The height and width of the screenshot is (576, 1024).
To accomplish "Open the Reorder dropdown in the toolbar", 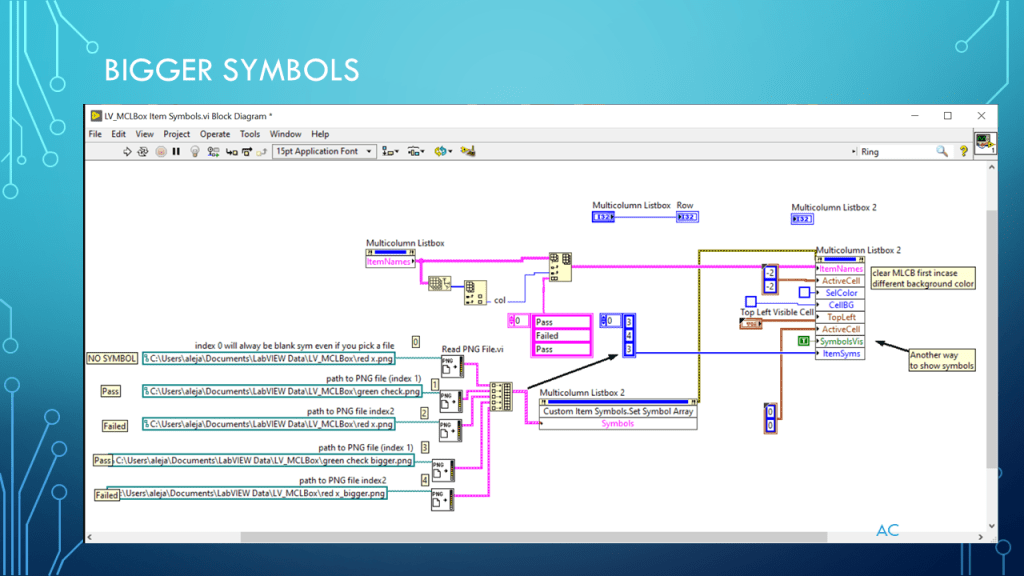I will click(441, 152).
